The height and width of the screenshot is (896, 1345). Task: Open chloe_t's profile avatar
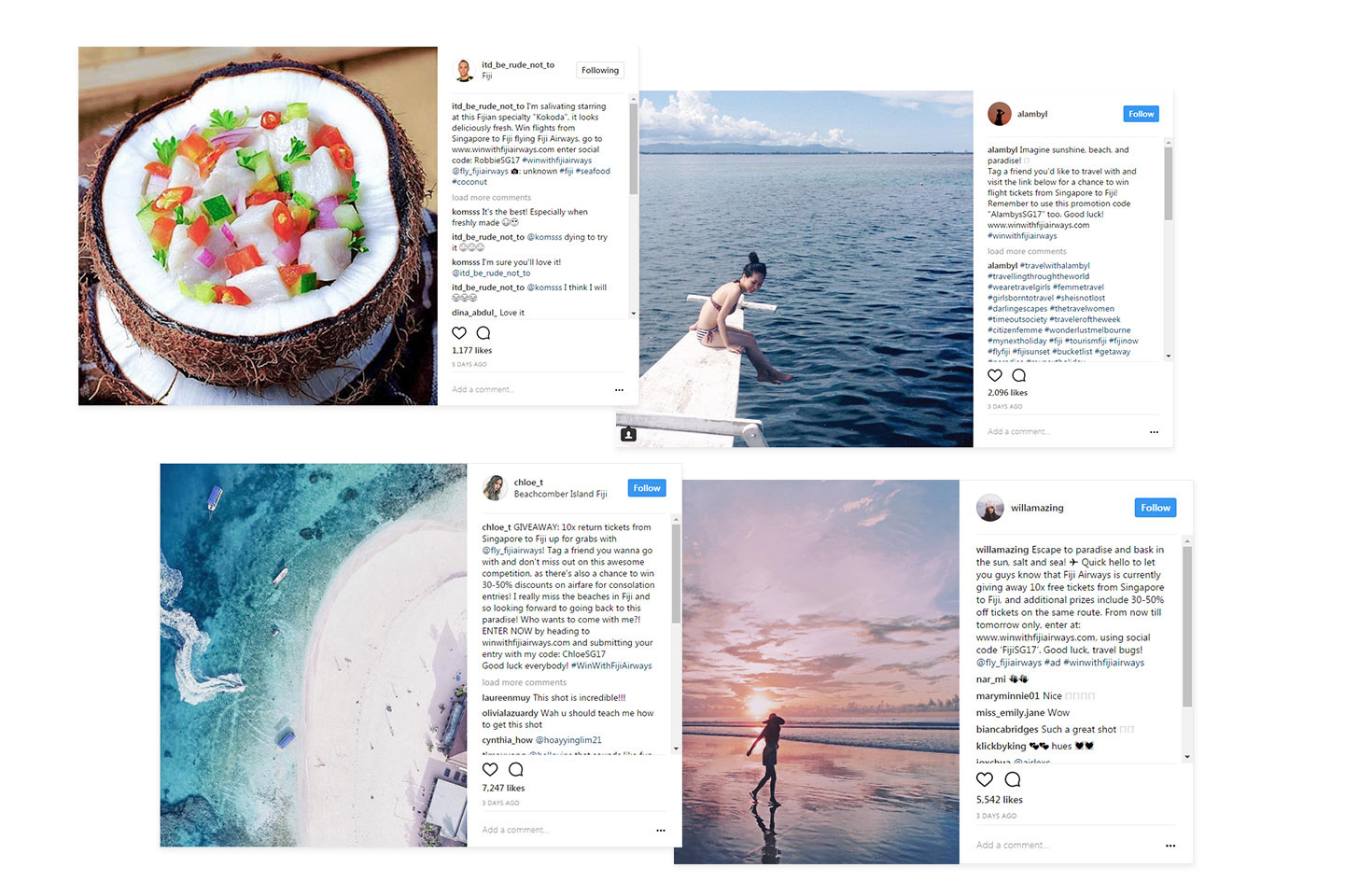pos(494,487)
